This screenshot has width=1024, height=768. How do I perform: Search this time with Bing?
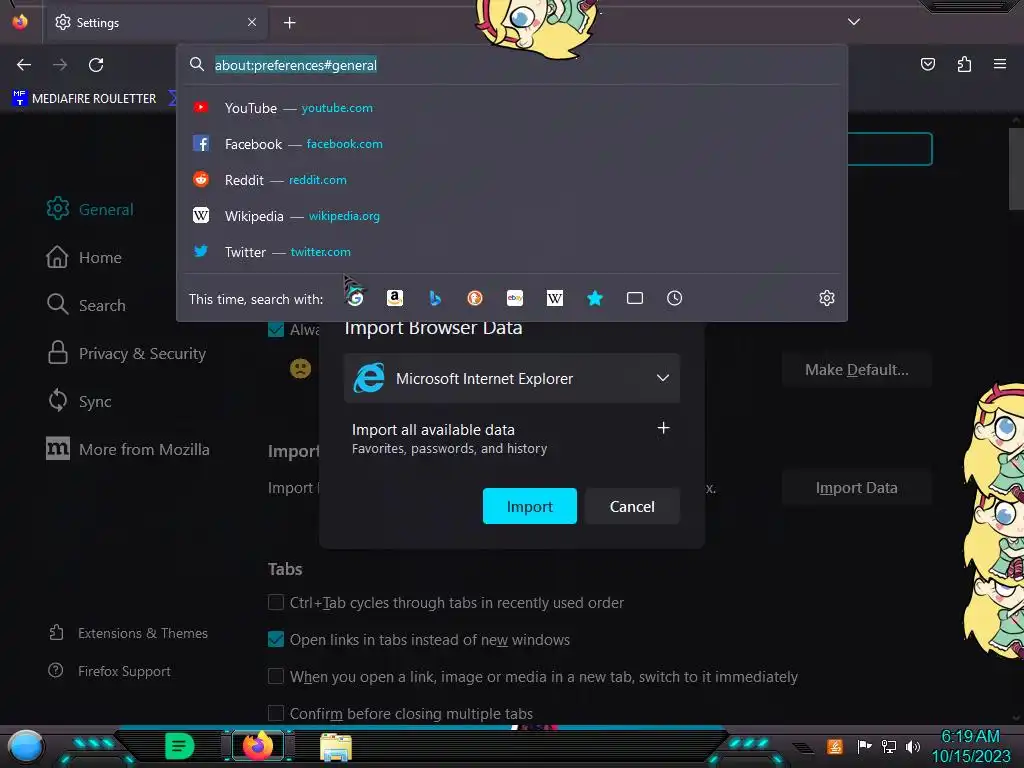435,298
